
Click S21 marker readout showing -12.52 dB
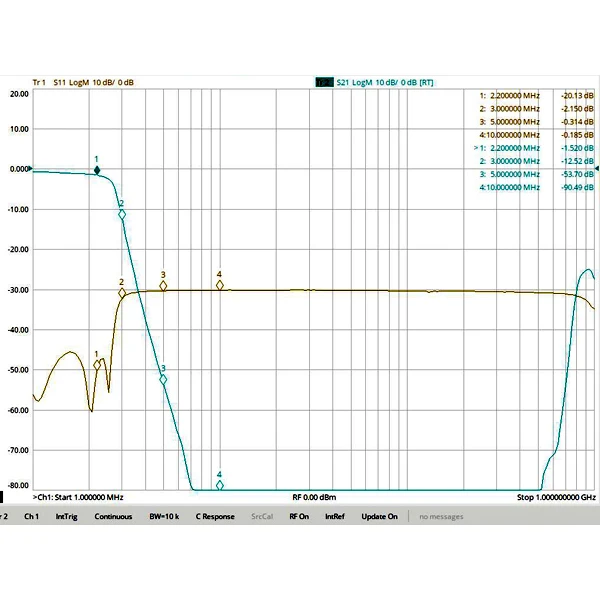click(x=536, y=161)
